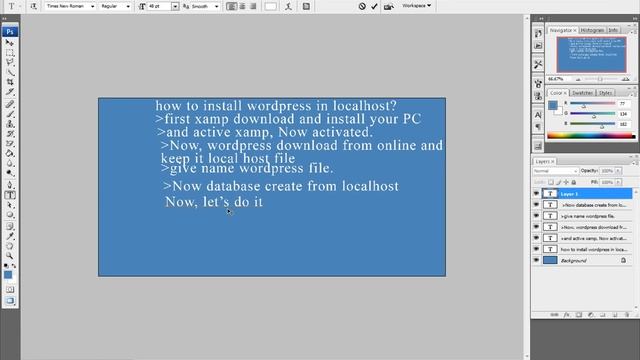Hide the 'and active xamp' layer
The height and width of the screenshot is (360, 640).
tap(536, 238)
